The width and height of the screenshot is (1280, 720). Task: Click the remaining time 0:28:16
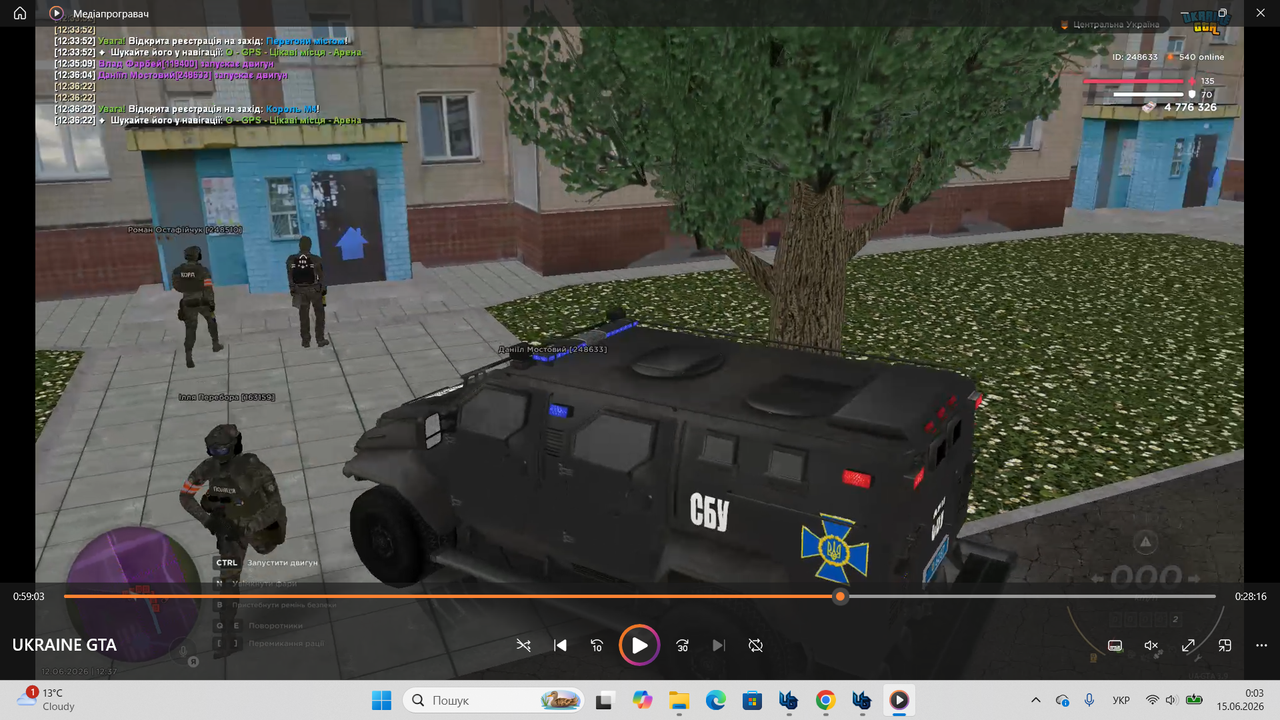click(x=1251, y=596)
